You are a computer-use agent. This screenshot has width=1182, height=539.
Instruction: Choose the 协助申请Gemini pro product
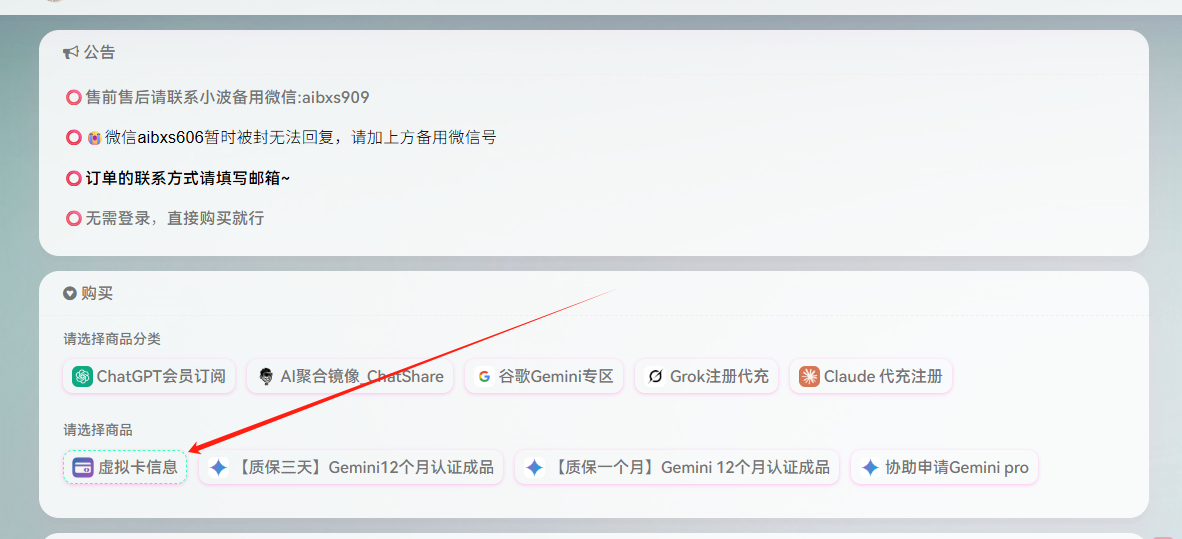pos(945,467)
